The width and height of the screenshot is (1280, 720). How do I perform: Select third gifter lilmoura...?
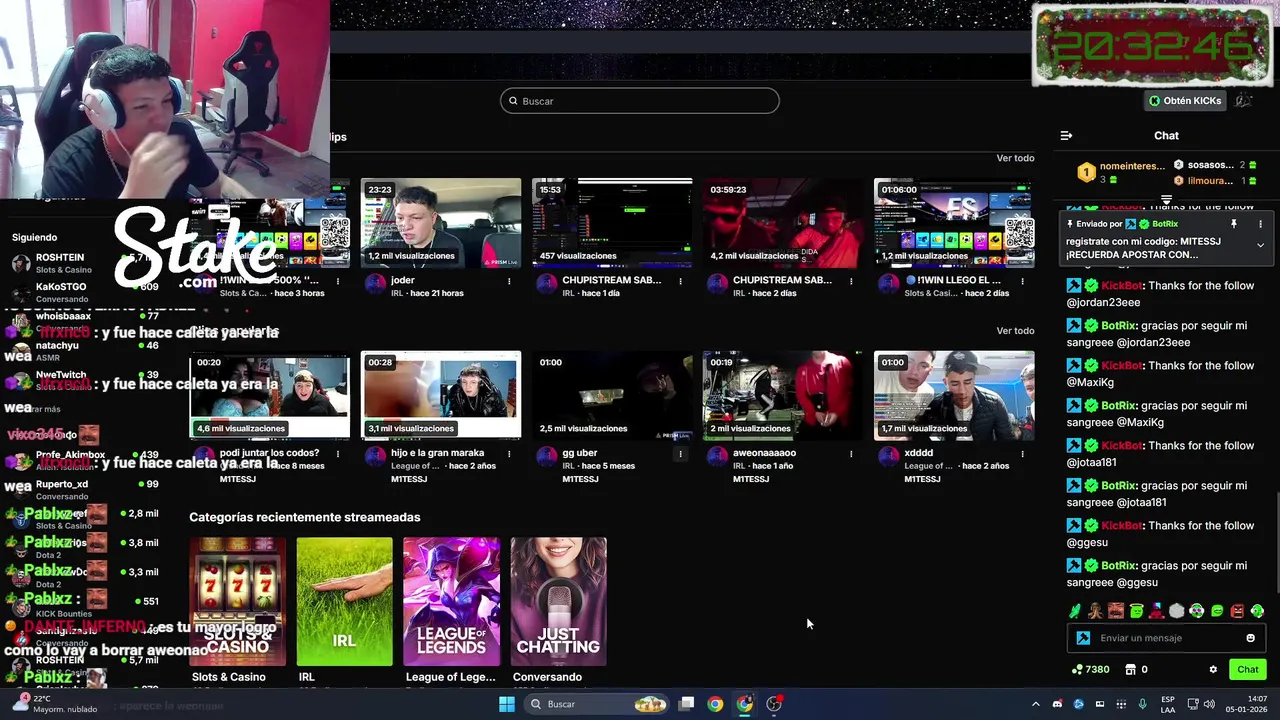tap(1215, 181)
